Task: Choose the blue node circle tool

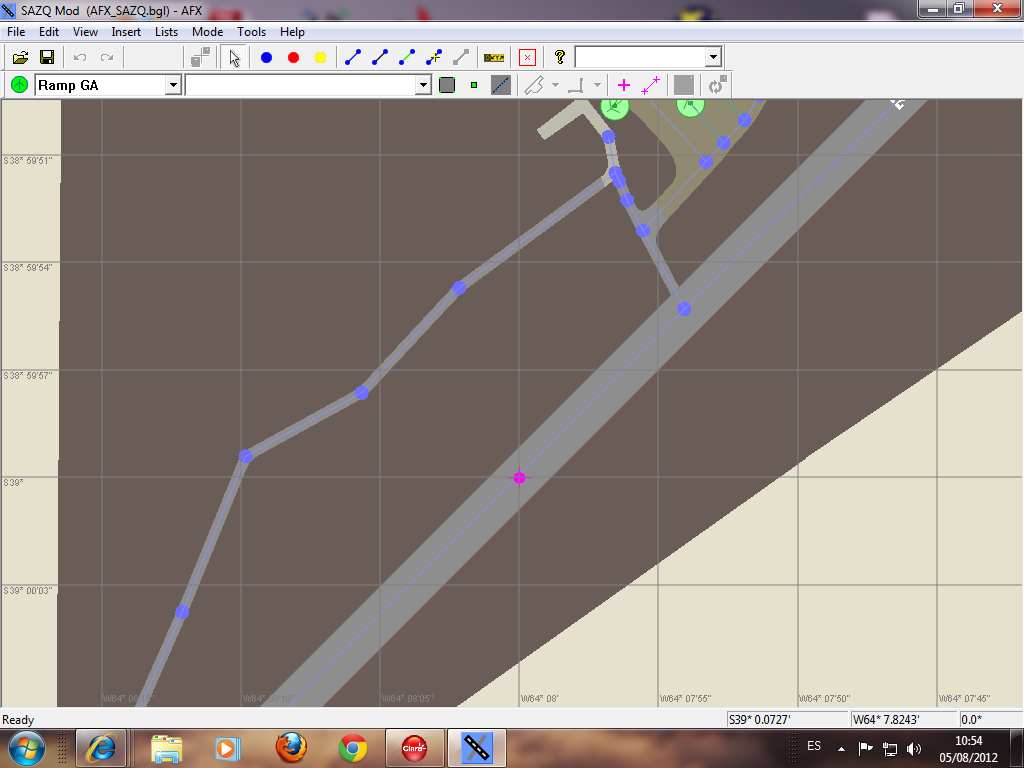Action: click(266, 58)
